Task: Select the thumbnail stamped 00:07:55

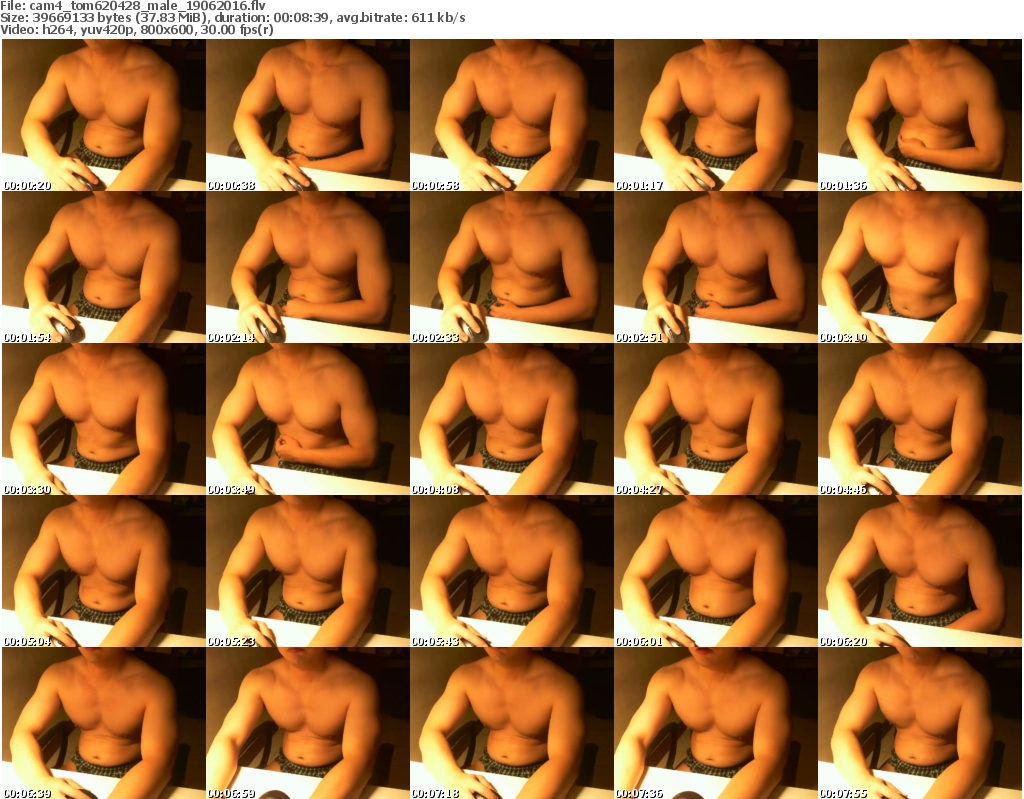Action: [920, 723]
